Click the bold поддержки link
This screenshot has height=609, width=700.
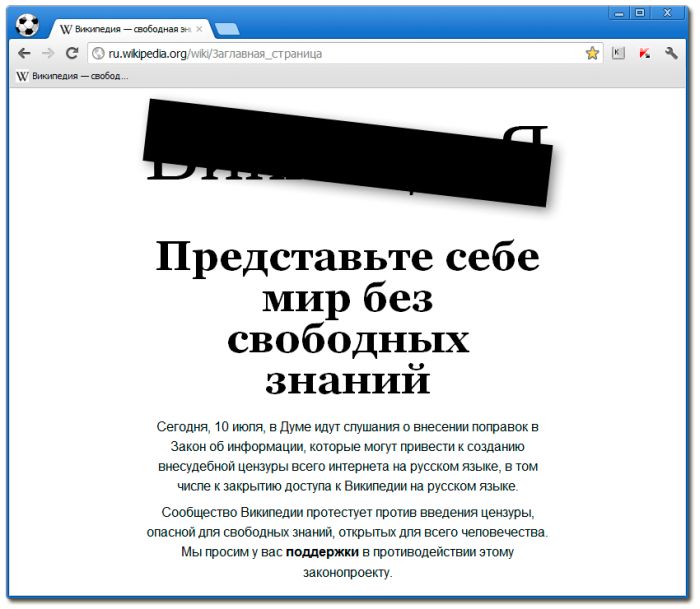(x=322, y=552)
